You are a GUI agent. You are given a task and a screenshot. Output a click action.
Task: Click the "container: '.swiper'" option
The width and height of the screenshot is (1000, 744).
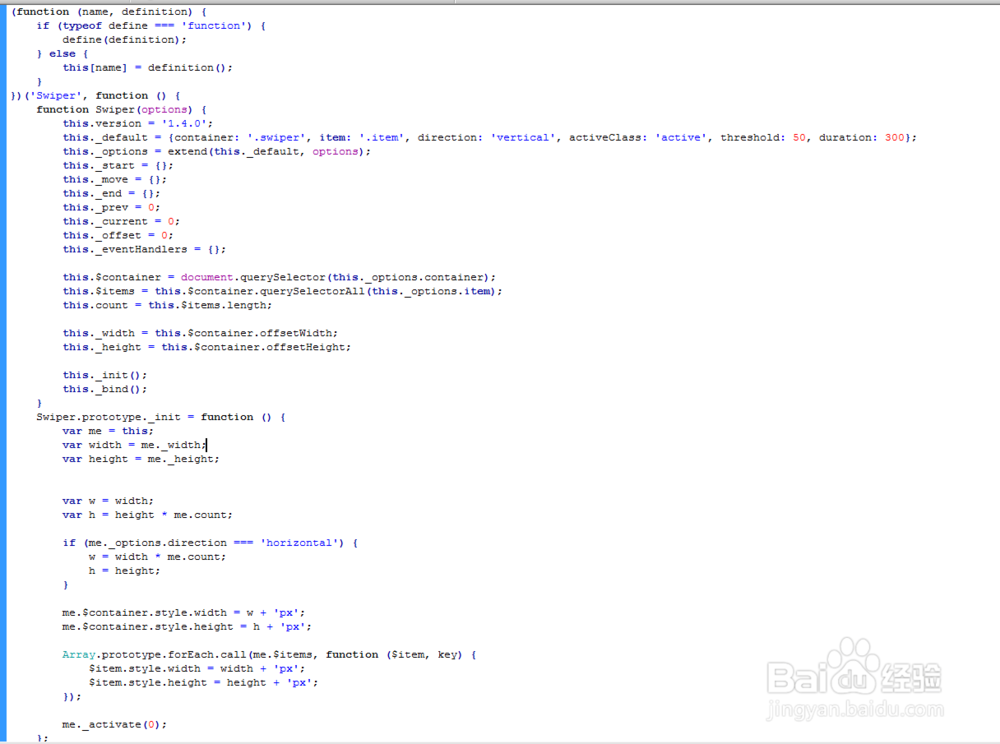point(240,138)
